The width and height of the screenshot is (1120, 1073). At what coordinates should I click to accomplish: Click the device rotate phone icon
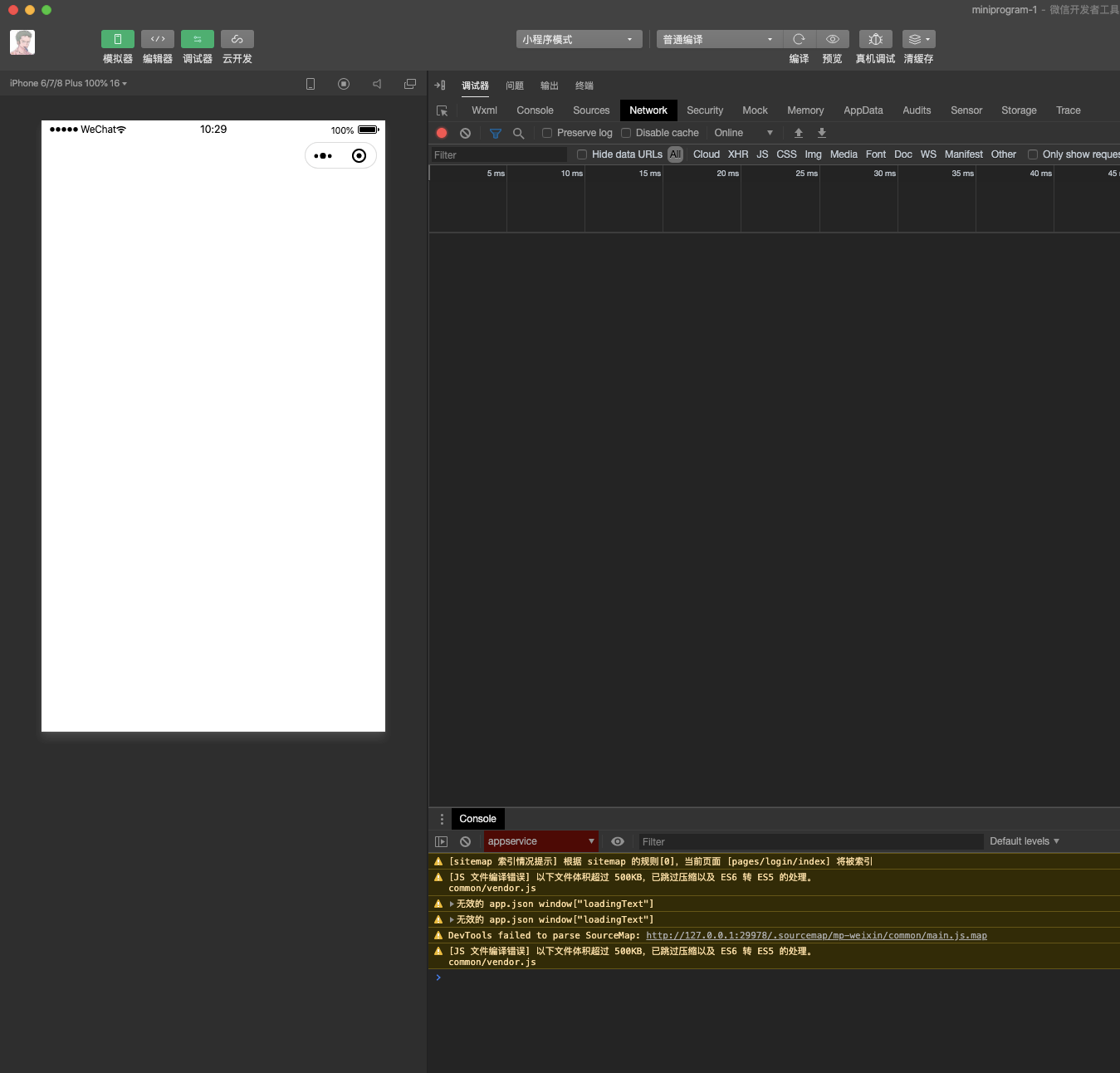(x=311, y=84)
